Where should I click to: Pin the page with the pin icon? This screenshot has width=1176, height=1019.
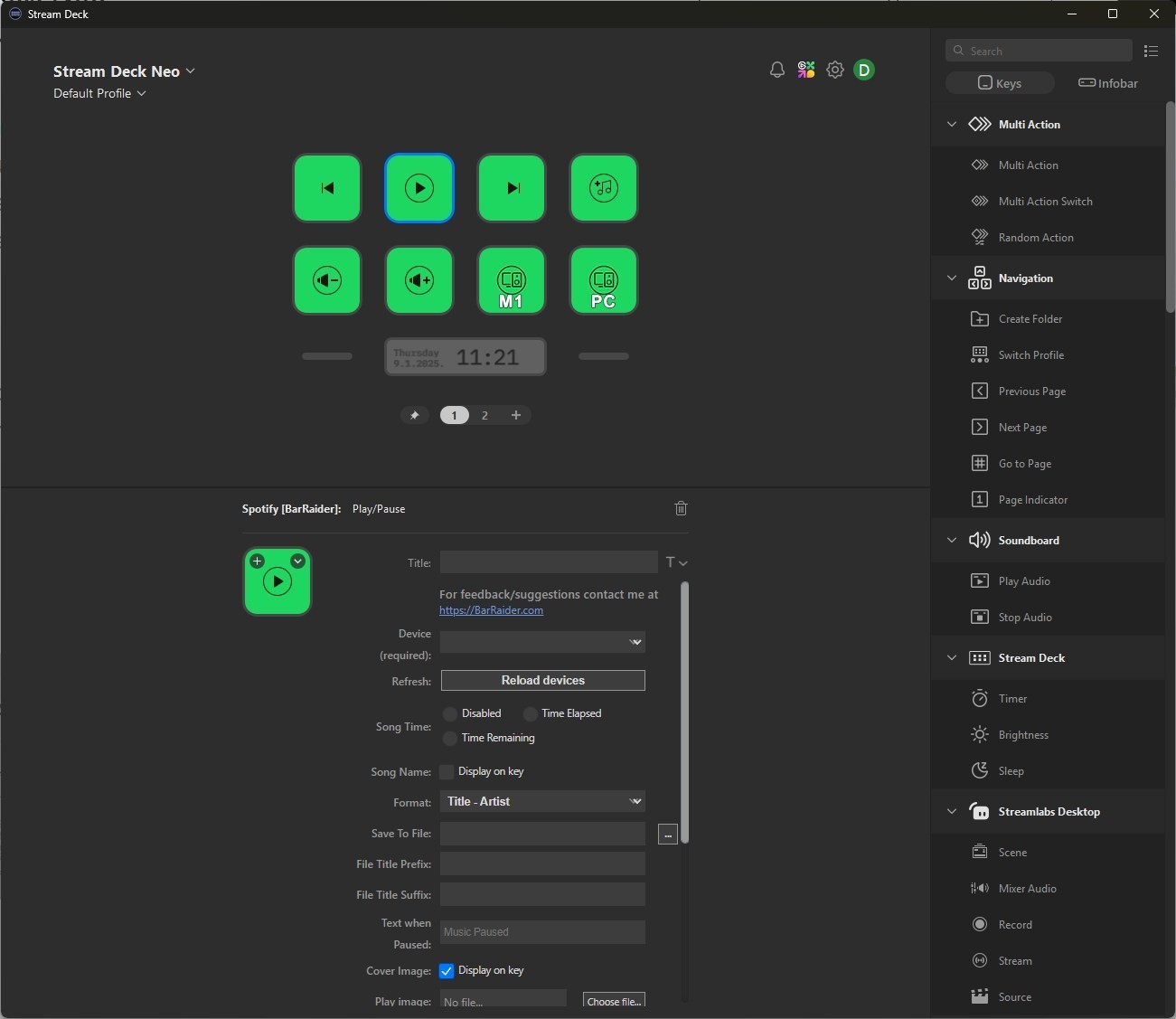(415, 415)
